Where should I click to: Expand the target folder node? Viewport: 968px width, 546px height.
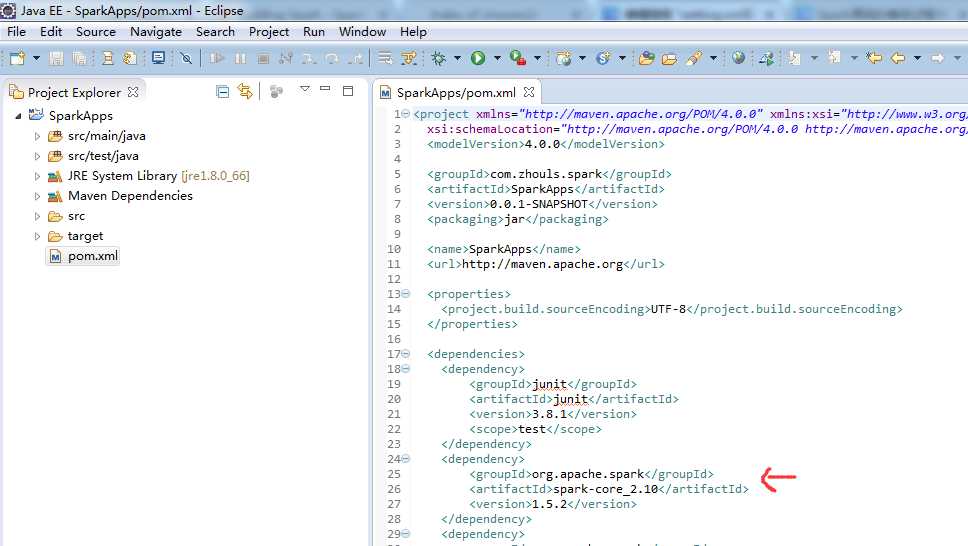click(37, 236)
